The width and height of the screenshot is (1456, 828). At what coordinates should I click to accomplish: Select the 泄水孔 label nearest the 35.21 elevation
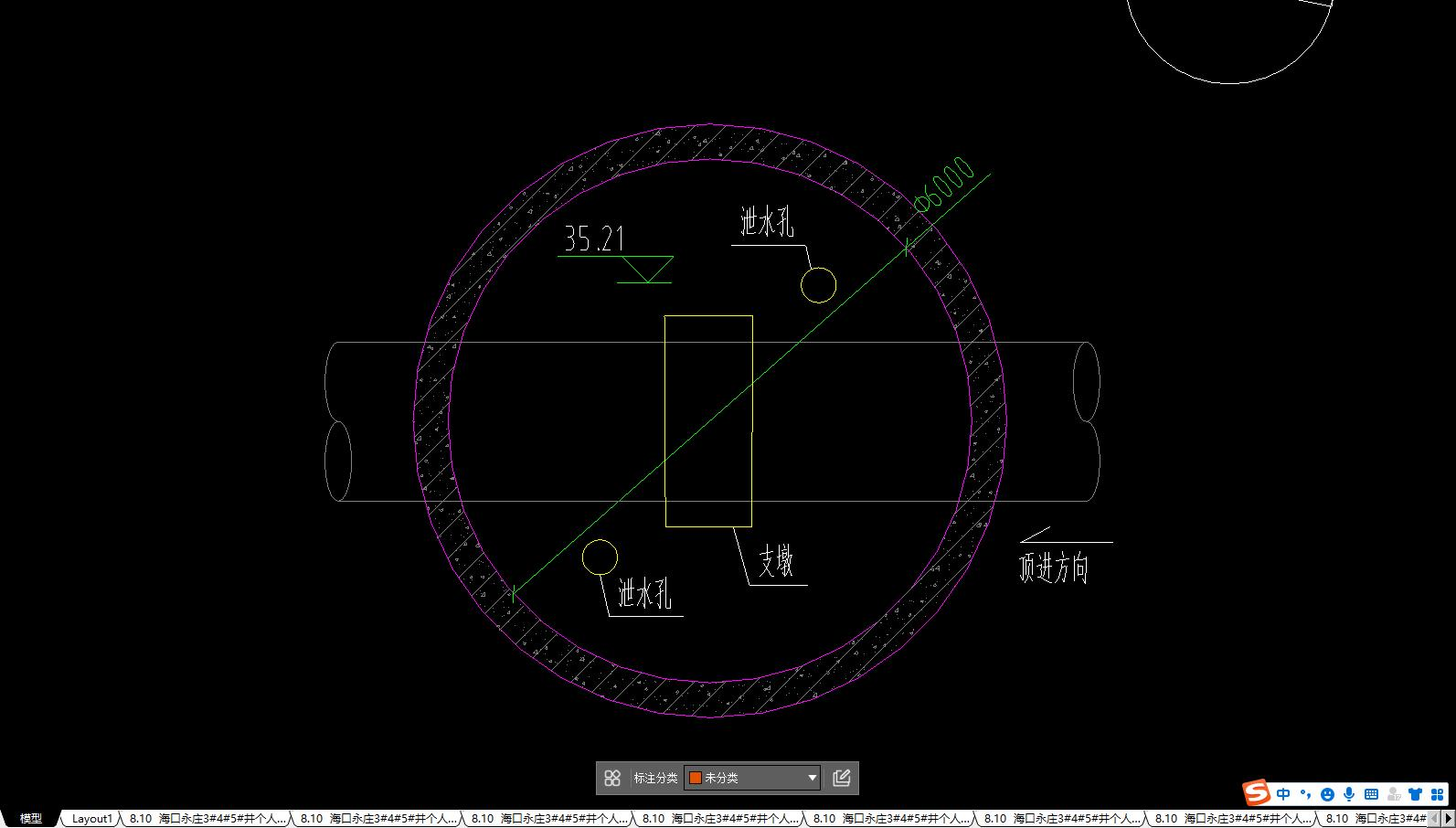[766, 221]
